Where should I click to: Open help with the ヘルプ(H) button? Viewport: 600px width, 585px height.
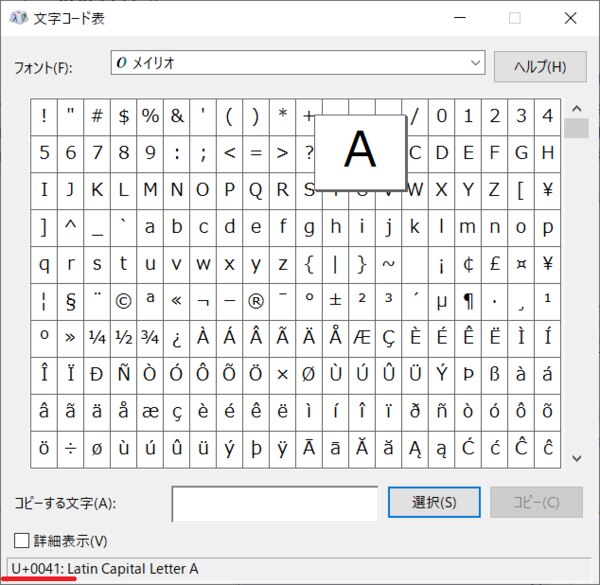pyautogui.click(x=539, y=66)
